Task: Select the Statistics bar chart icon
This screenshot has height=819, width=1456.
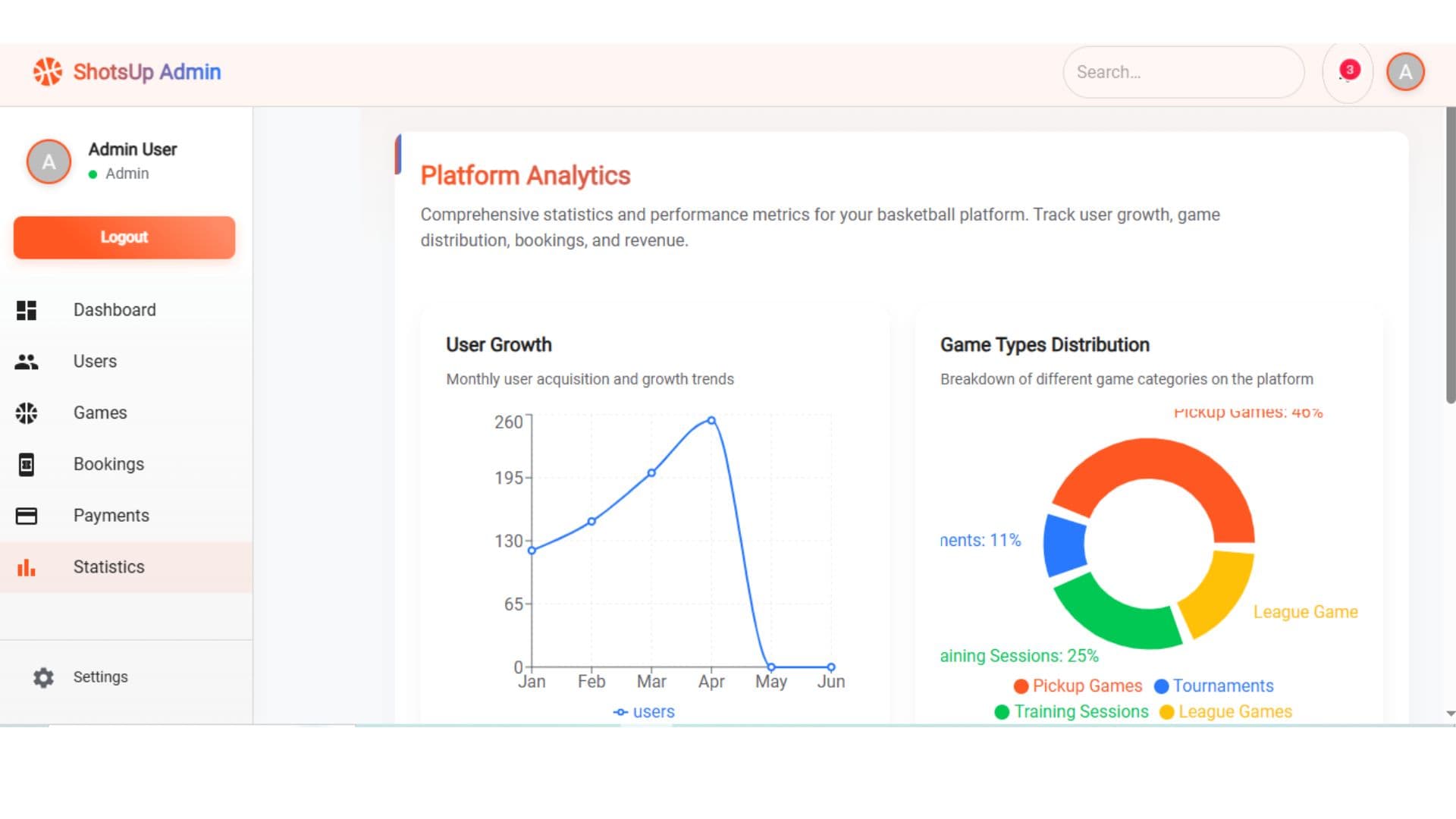Action: (27, 567)
